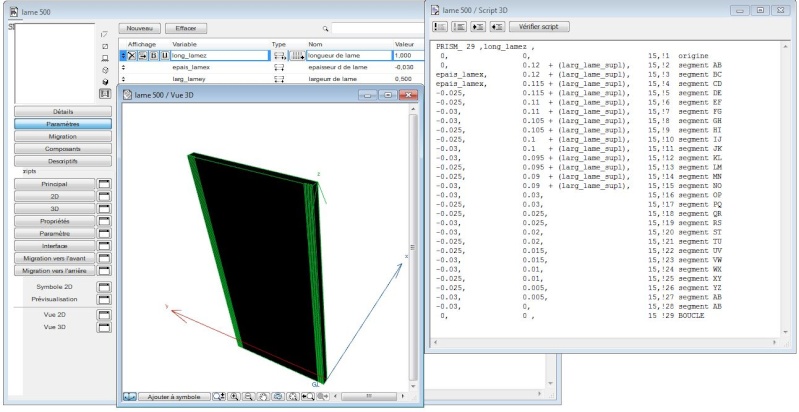Click fit in window icon in Vue 3D
Image resolution: width=799 pixels, height=412 pixels.
(293, 396)
